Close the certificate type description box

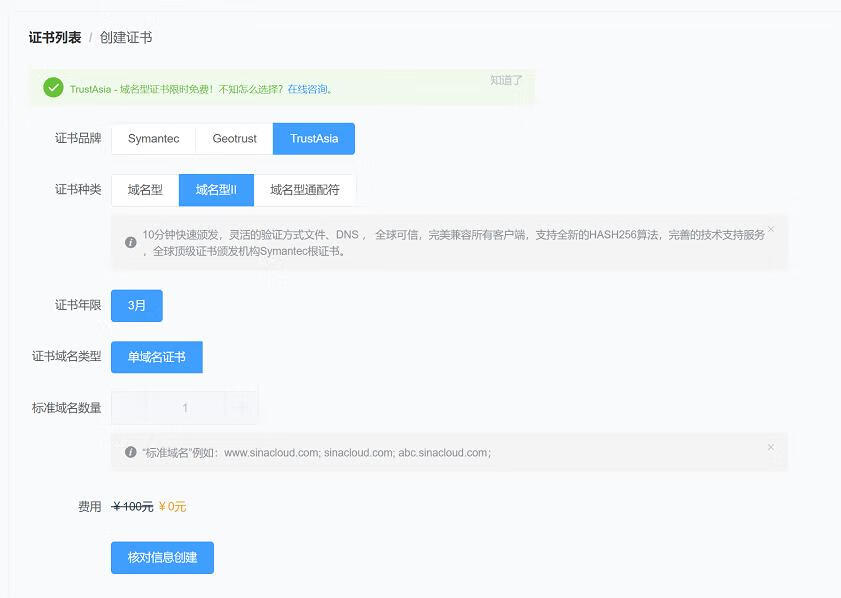[x=770, y=229]
